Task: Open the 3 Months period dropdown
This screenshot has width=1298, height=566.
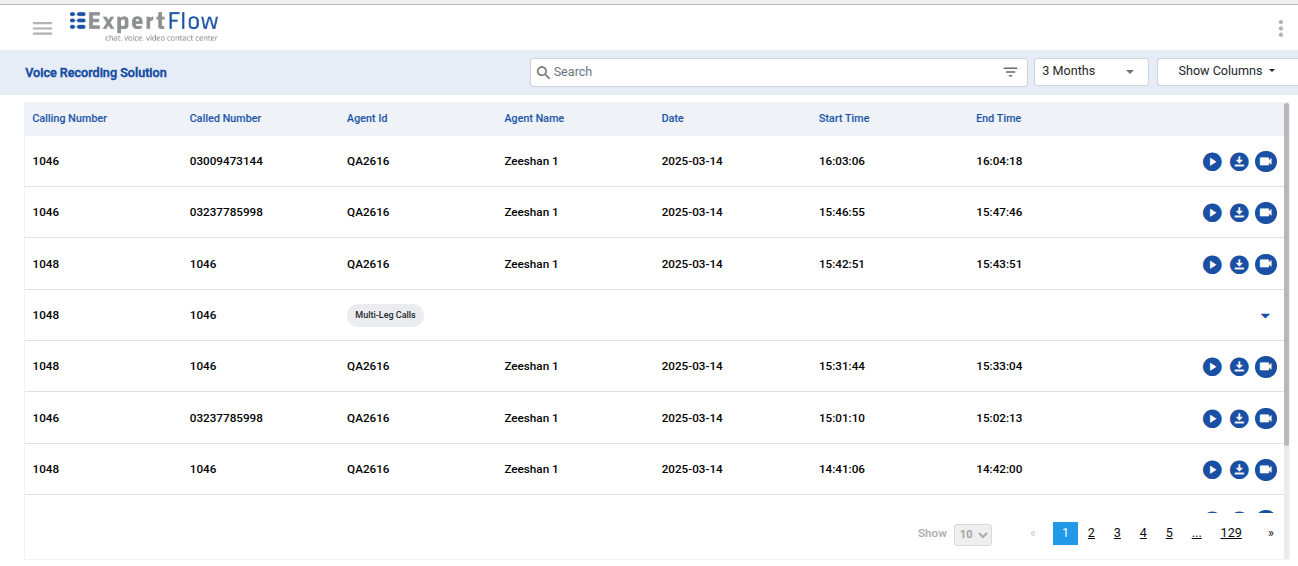Action: point(1090,72)
